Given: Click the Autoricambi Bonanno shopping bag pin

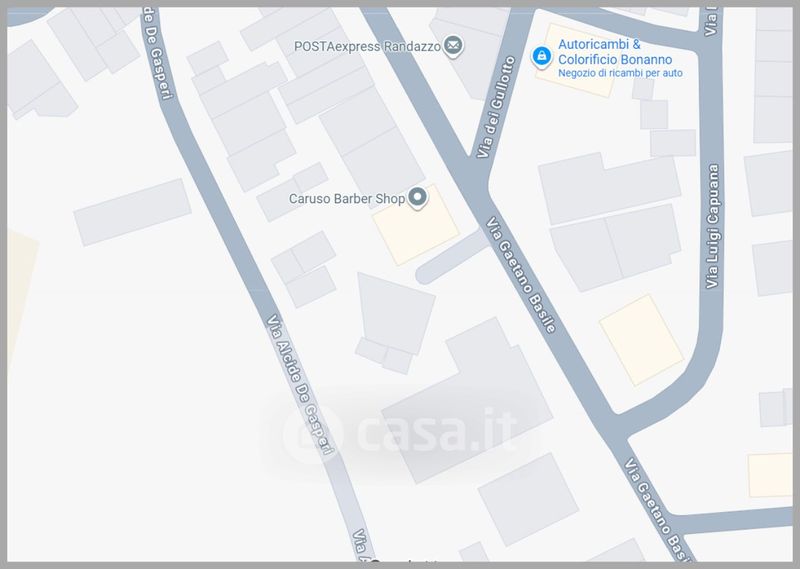Looking at the screenshot, I should tap(541, 57).
